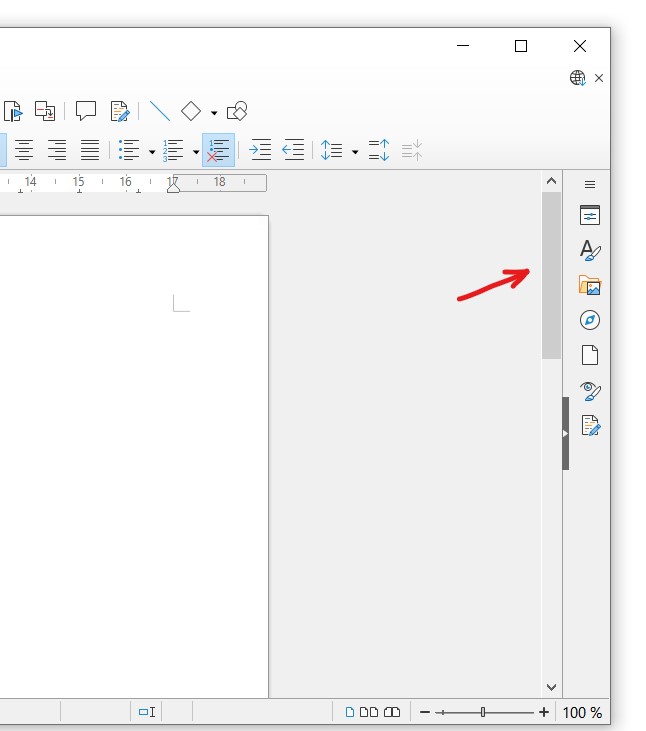Align the paragraph to the right
The height and width of the screenshot is (731, 646).
coord(57,150)
